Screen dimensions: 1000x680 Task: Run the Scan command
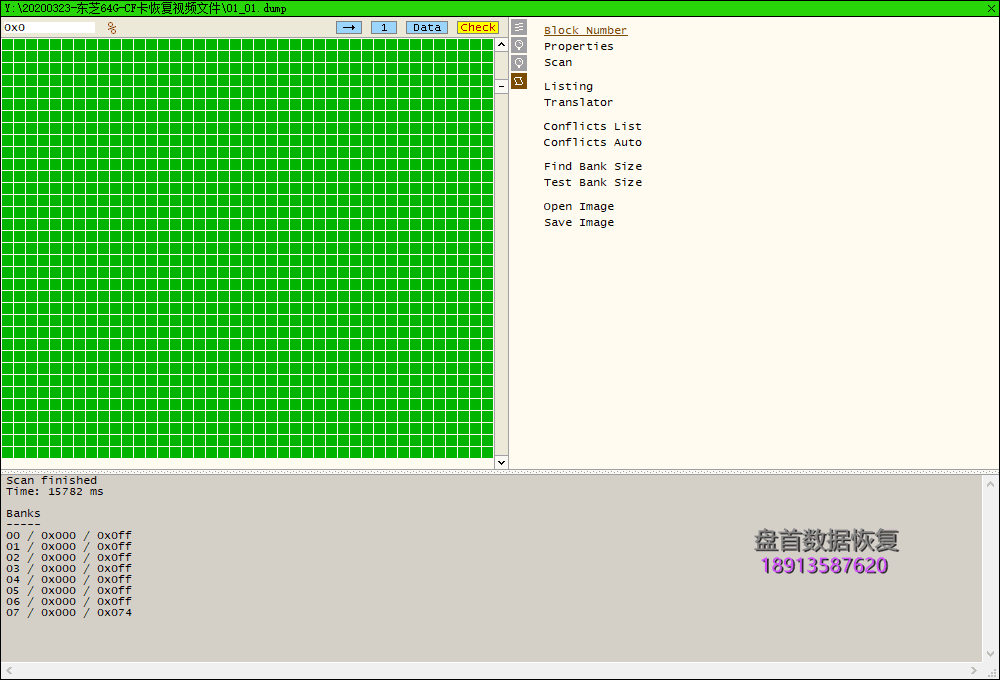click(x=558, y=62)
